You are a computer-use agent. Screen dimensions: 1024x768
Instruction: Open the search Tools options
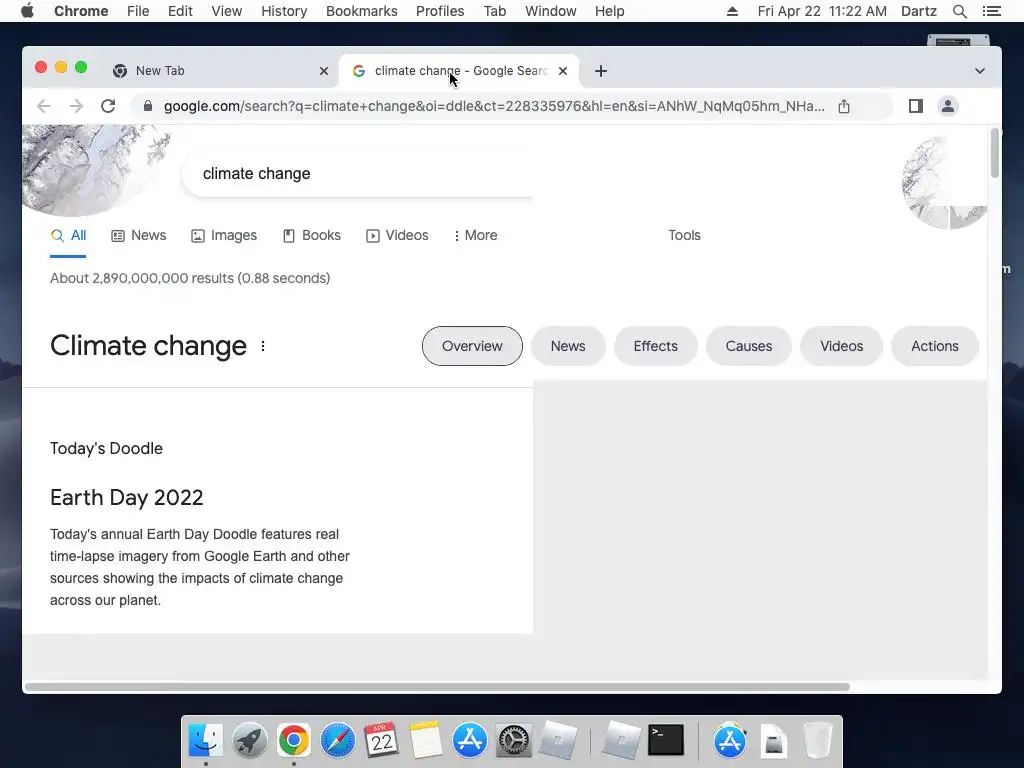[684, 236]
